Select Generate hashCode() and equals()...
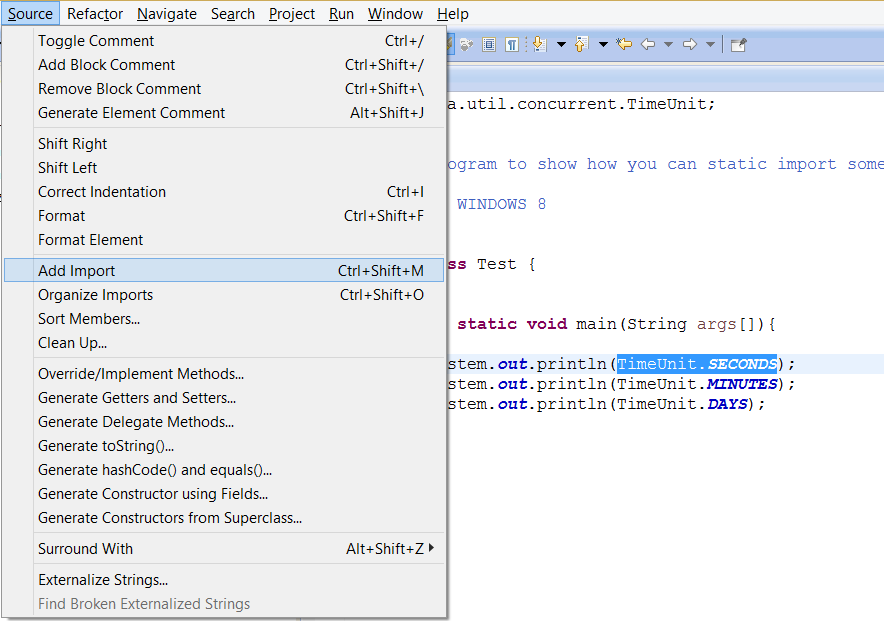Viewport: 884px width, 621px height. (224, 469)
